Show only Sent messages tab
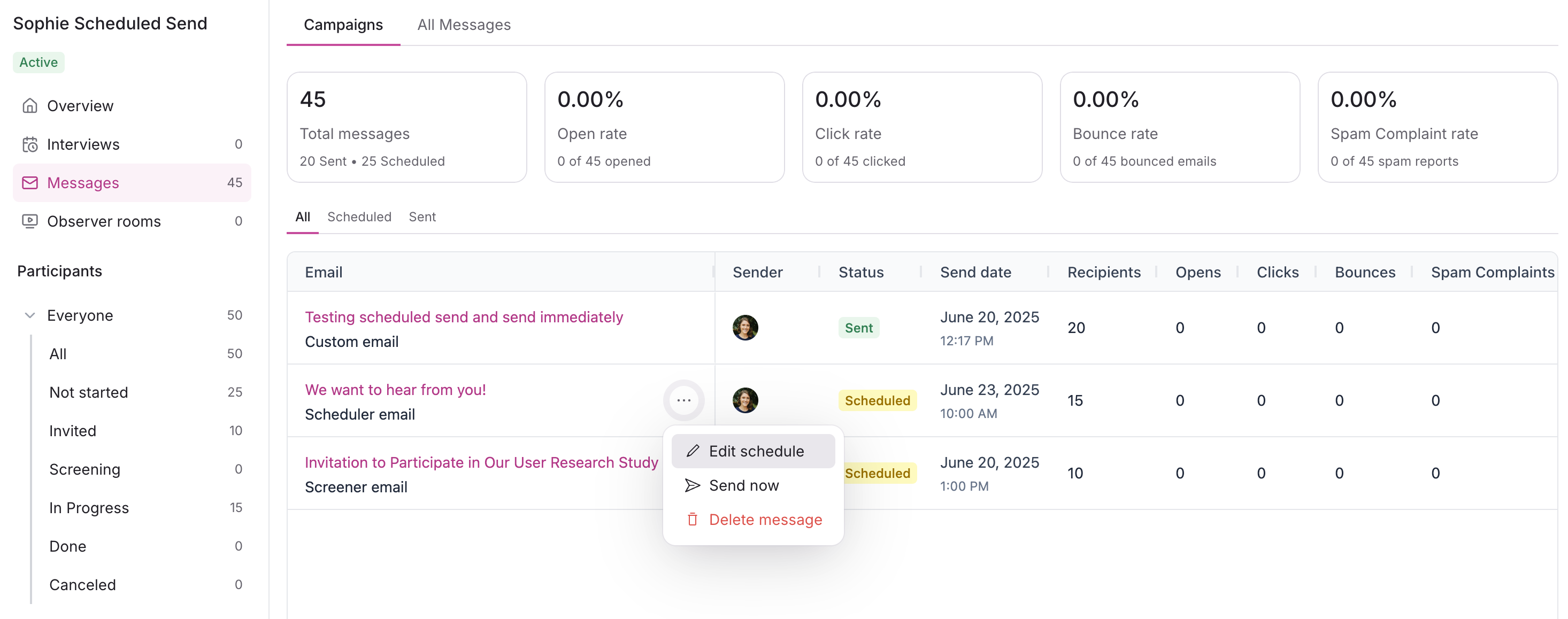 422,216
